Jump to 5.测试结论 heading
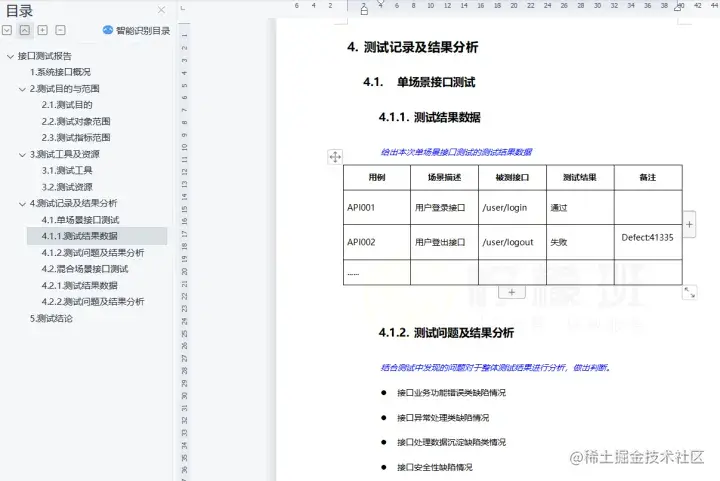Screen dimensions: 720x481 (x=51, y=318)
